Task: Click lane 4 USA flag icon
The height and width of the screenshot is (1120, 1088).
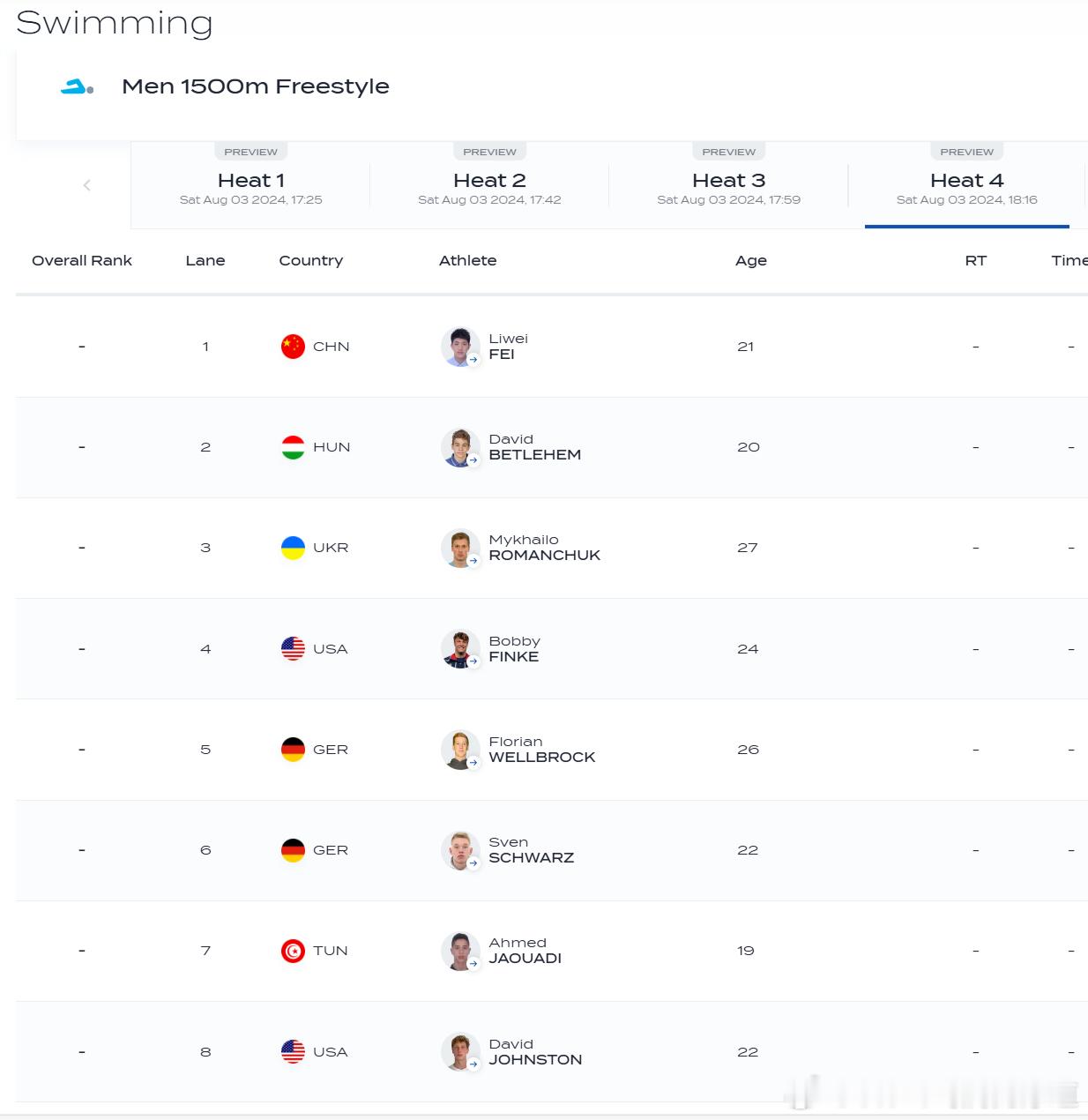Action: (x=293, y=649)
